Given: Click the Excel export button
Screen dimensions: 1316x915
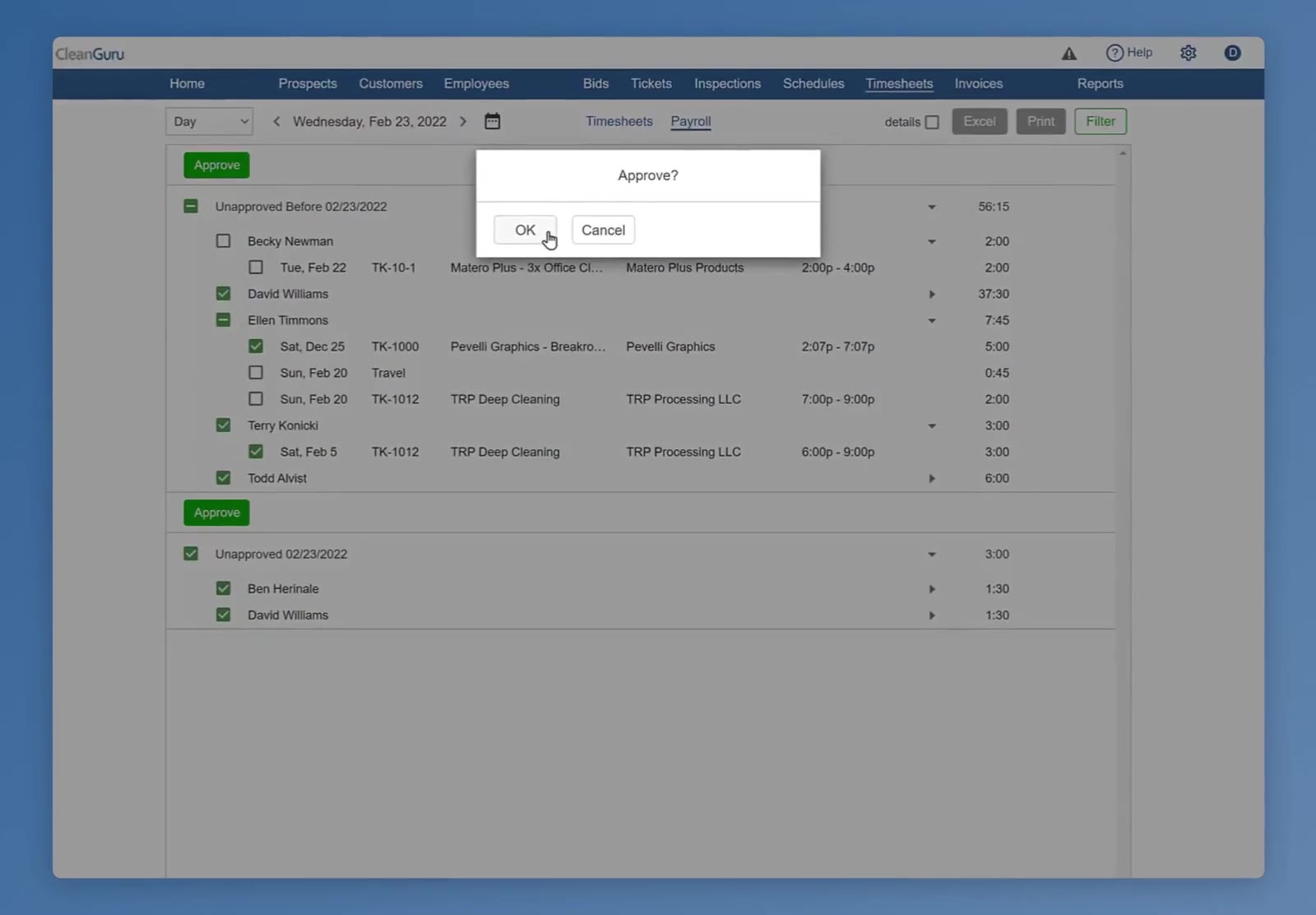Looking at the screenshot, I should [x=979, y=121].
